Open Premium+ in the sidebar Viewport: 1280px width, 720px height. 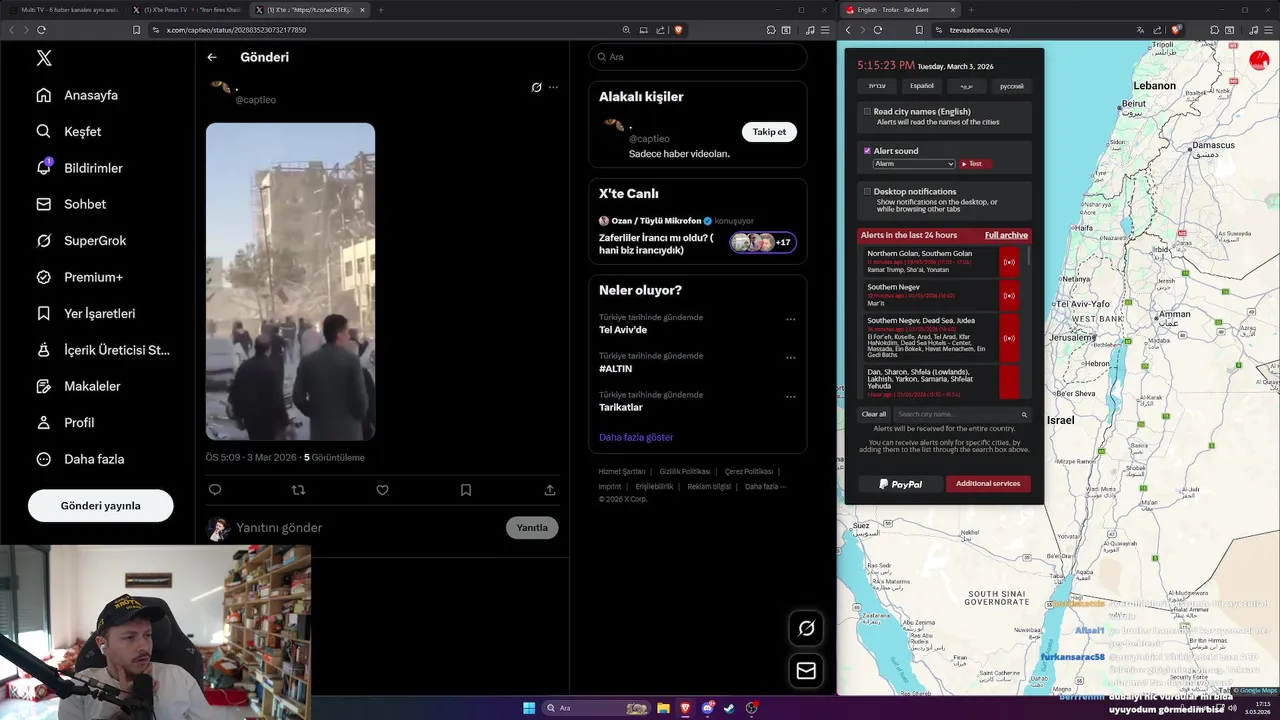pos(79,277)
